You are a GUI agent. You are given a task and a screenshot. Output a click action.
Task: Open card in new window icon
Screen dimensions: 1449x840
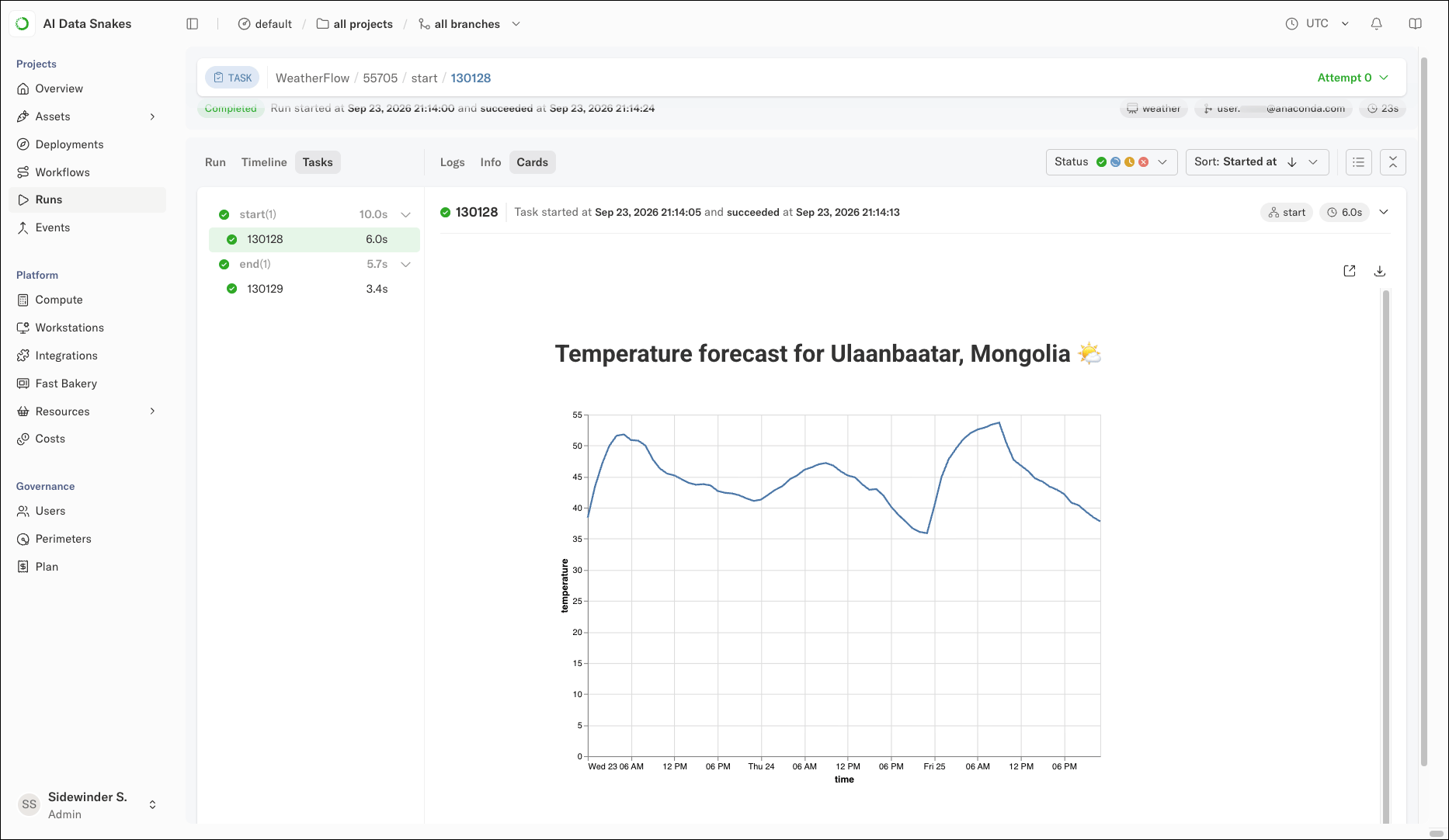click(x=1350, y=271)
